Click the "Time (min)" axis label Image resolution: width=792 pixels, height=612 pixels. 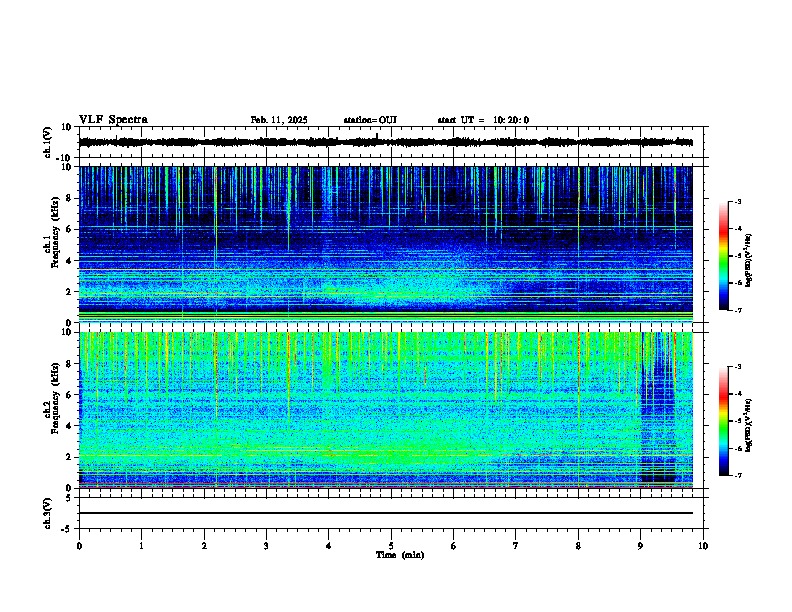tap(400, 555)
